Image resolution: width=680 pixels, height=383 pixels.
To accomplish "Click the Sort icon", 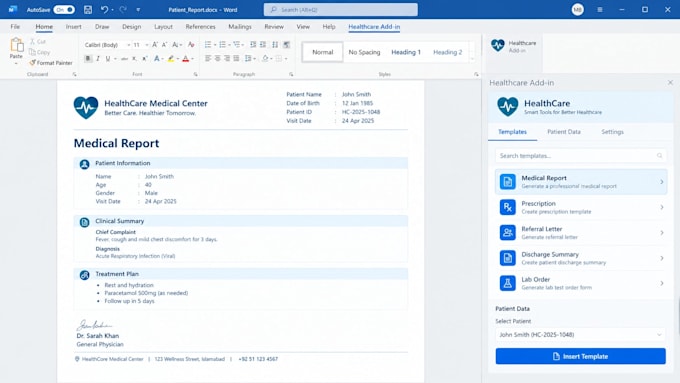I will [275, 45].
